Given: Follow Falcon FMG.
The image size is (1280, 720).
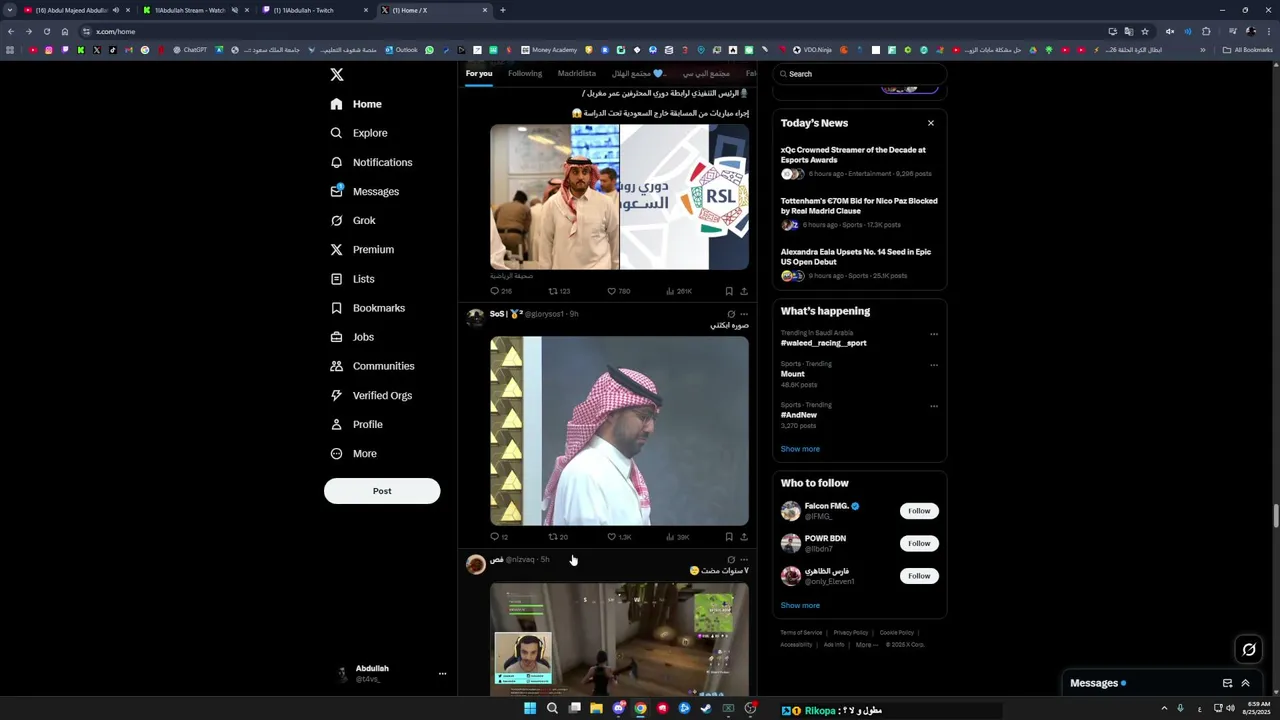Looking at the screenshot, I should click(x=919, y=511).
